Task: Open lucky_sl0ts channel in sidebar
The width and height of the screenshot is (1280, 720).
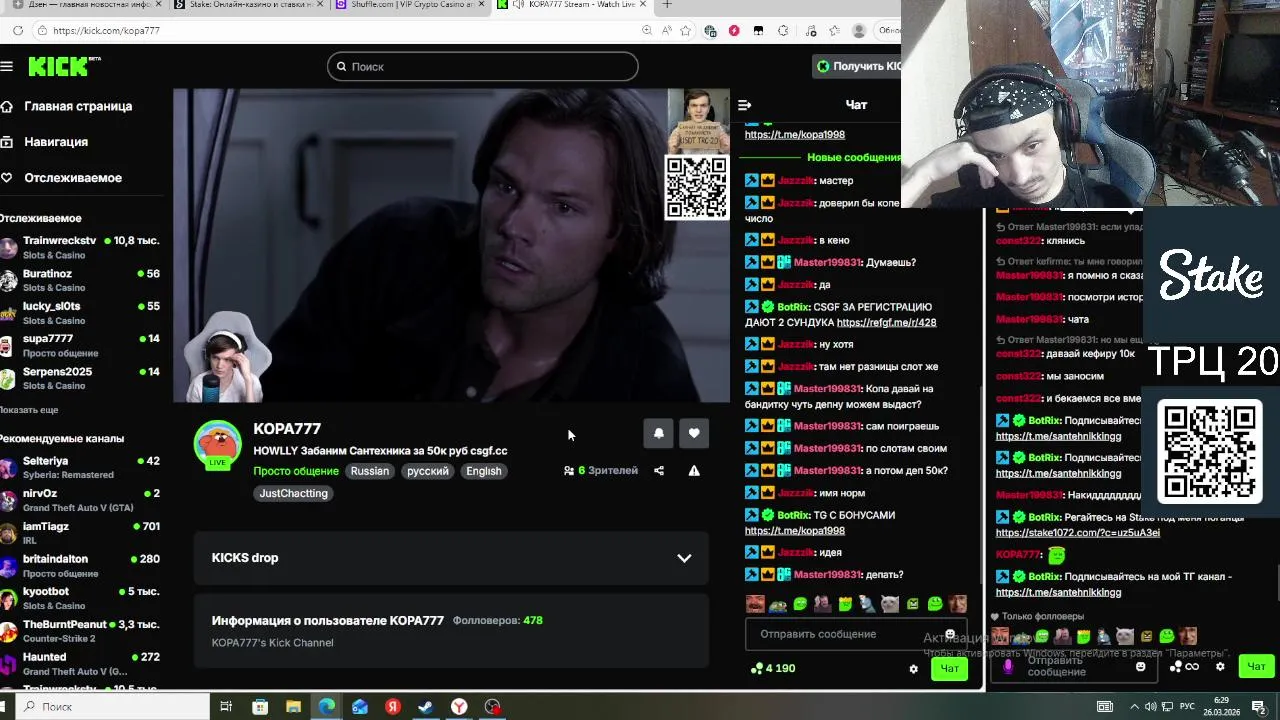Action: (x=80, y=313)
